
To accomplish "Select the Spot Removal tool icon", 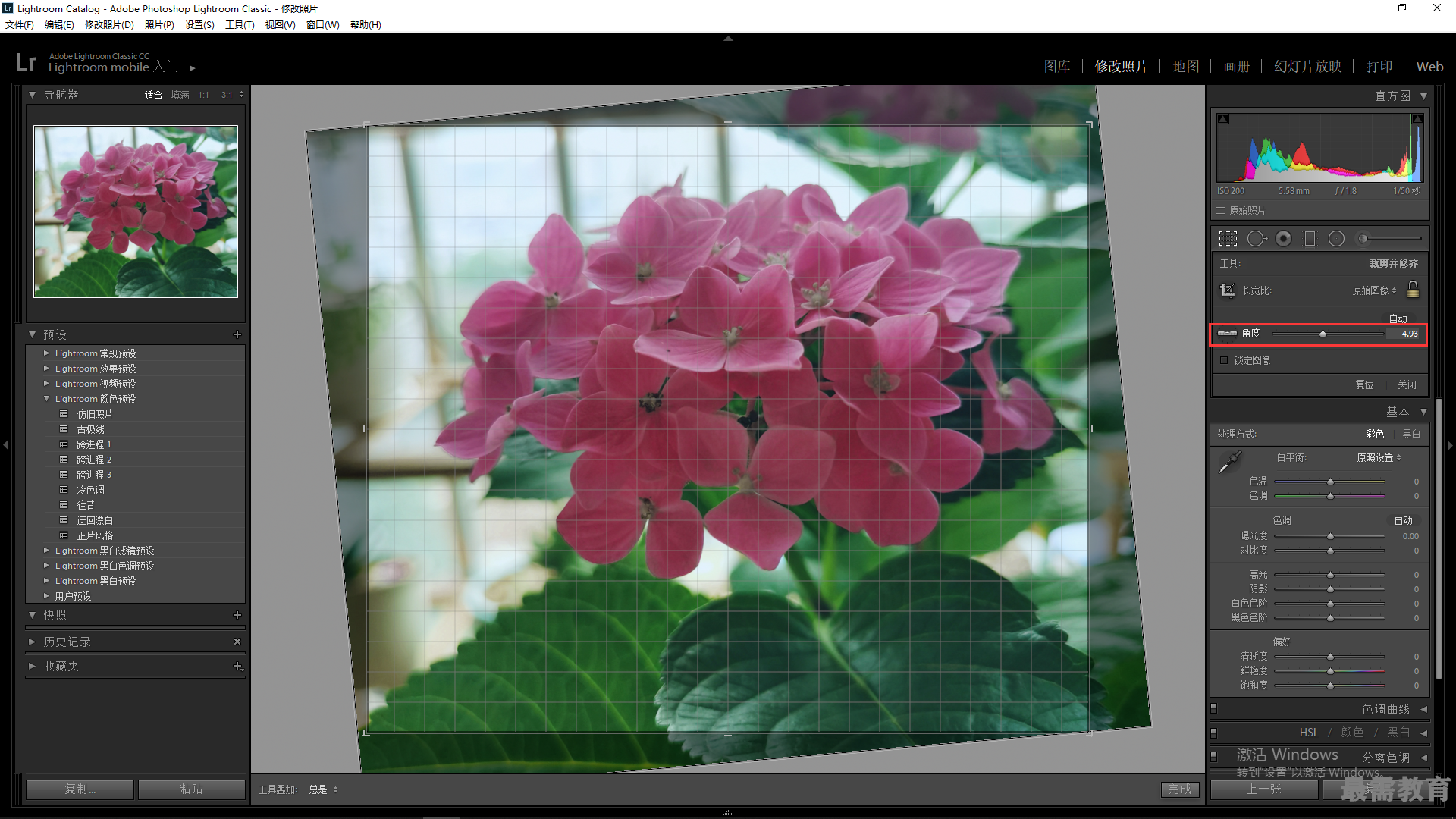I will click(x=1257, y=239).
